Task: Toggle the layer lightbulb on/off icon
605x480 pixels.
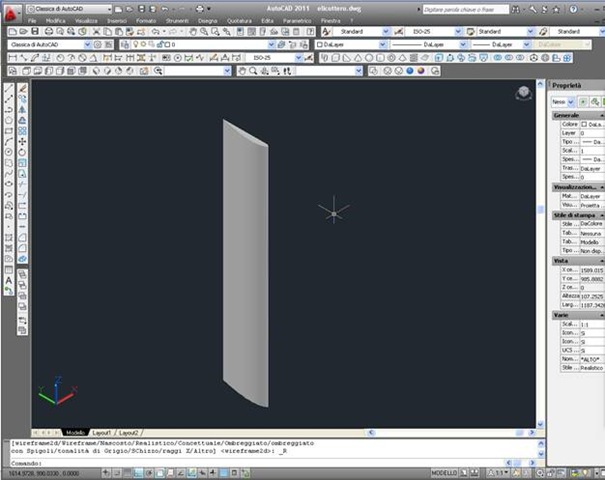Action: point(136,45)
